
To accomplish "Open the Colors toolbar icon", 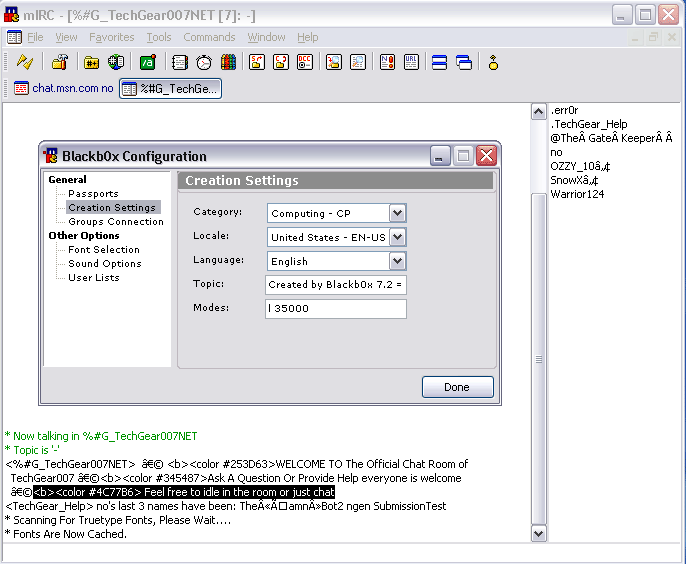I will point(228,62).
